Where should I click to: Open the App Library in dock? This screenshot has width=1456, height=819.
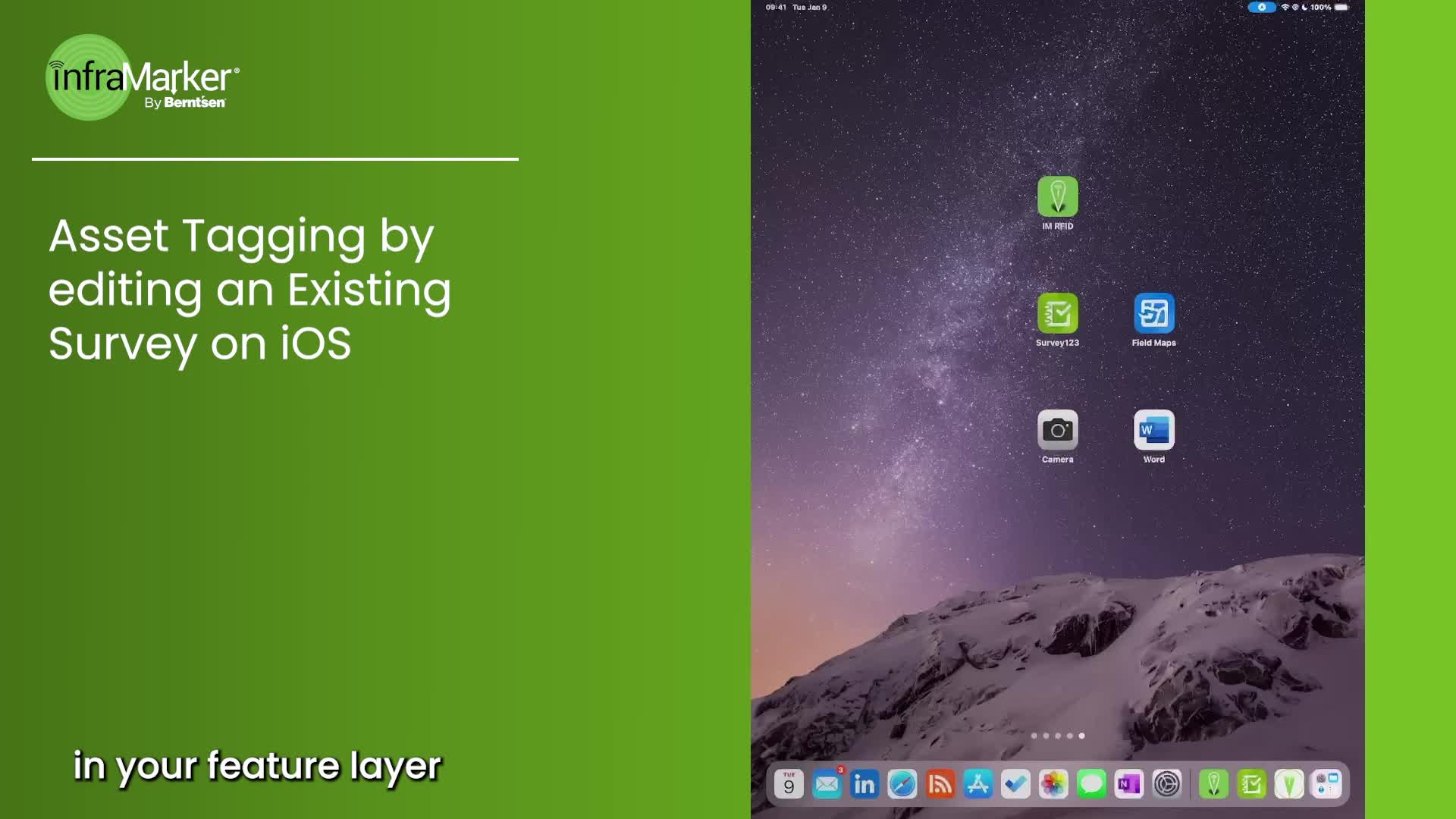[x=1326, y=784]
